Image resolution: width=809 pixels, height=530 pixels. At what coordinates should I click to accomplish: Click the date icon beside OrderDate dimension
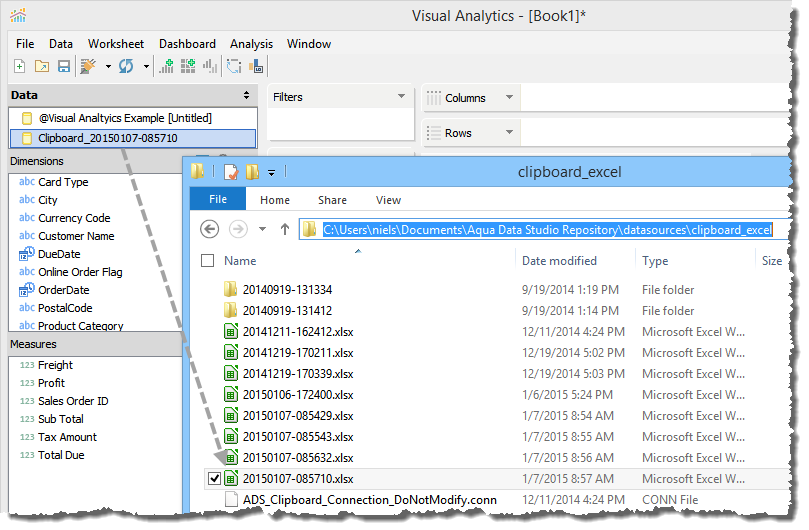pyautogui.click(x=26, y=290)
